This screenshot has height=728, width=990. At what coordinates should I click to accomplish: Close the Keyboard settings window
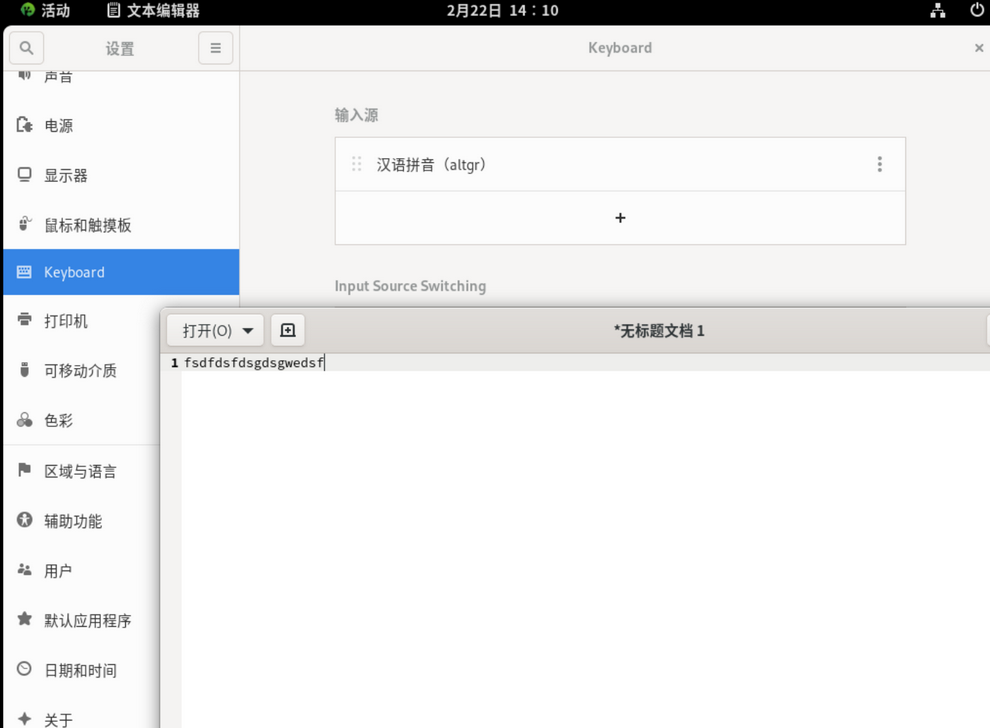tap(978, 48)
